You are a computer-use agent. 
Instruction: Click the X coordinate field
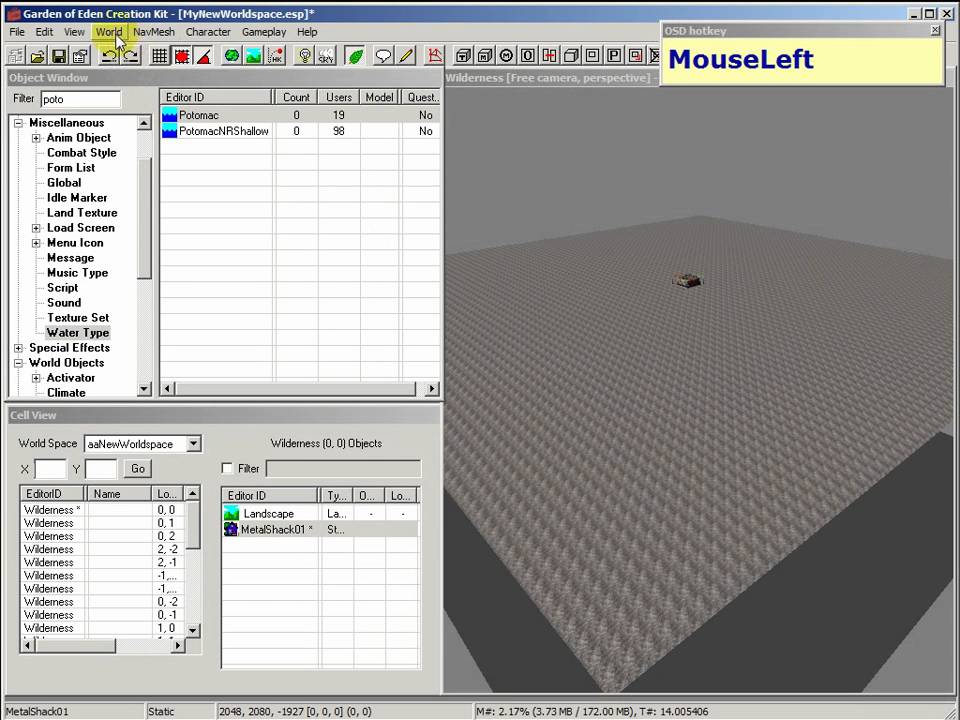click(50, 470)
